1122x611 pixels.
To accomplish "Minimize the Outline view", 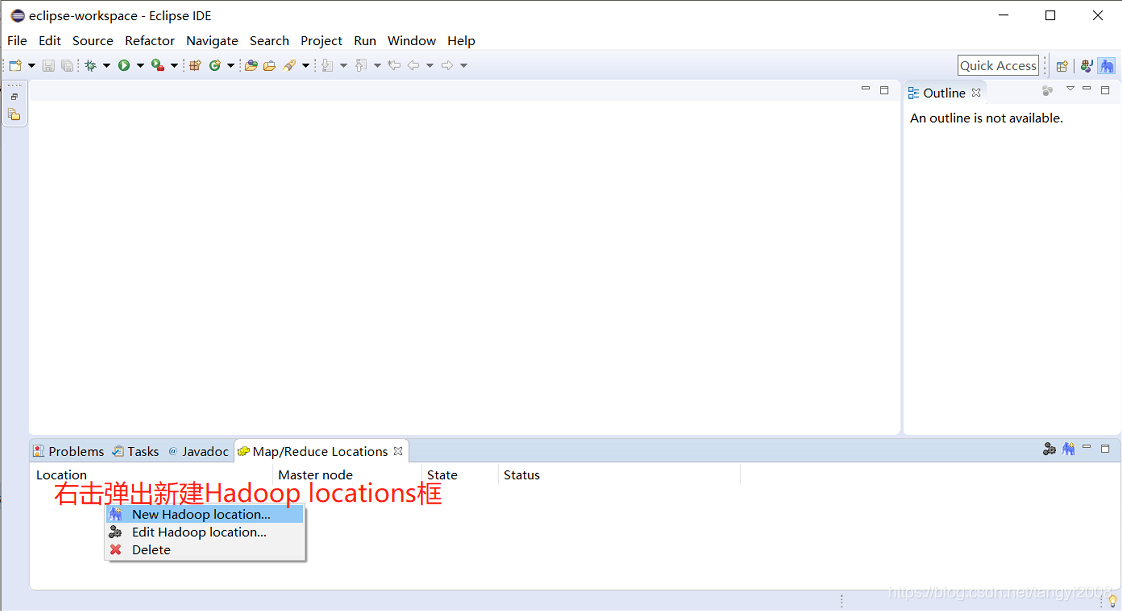I will [x=1087, y=89].
